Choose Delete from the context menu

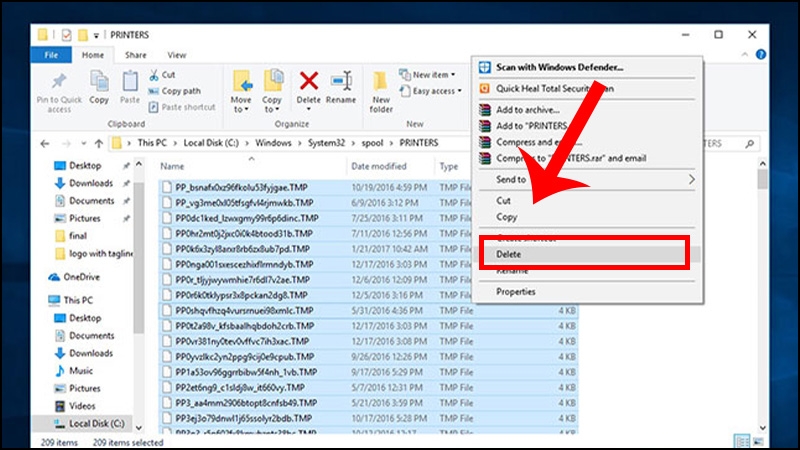tap(509, 254)
